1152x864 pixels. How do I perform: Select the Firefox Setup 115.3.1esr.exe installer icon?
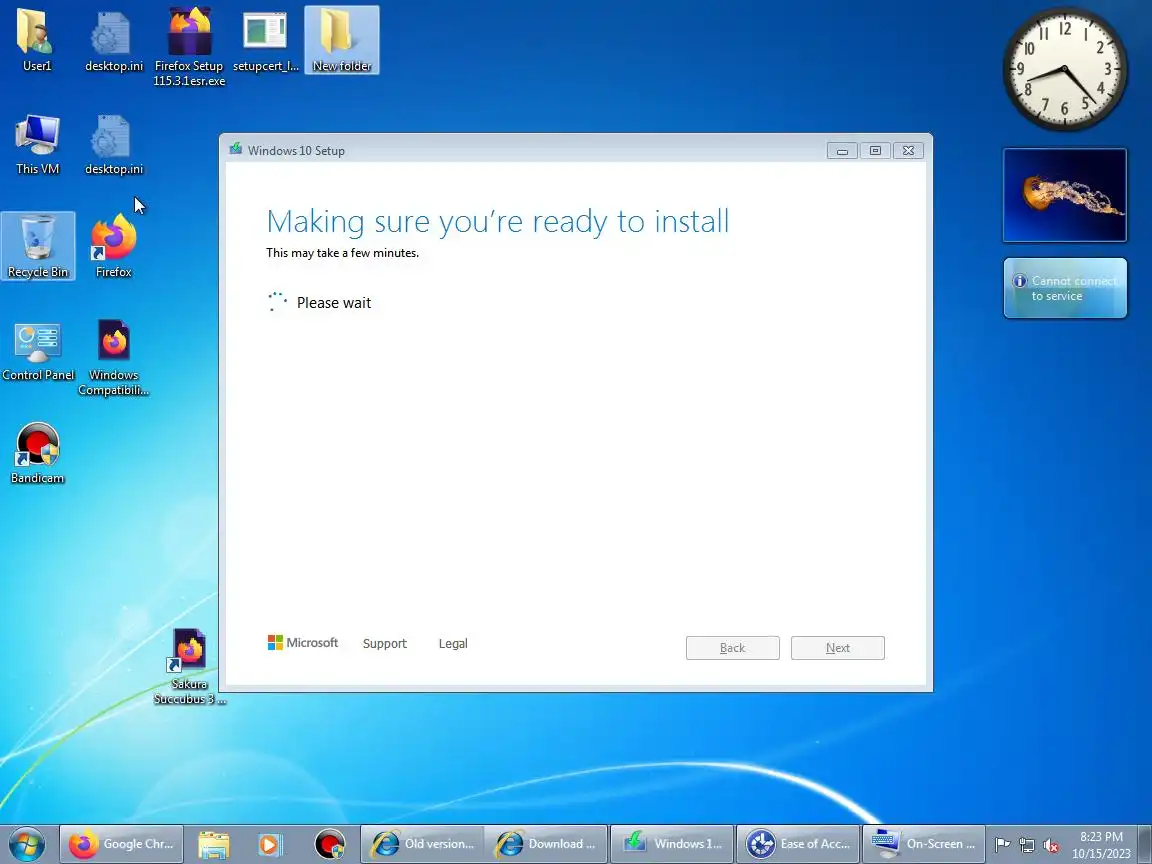[x=189, y=47]
